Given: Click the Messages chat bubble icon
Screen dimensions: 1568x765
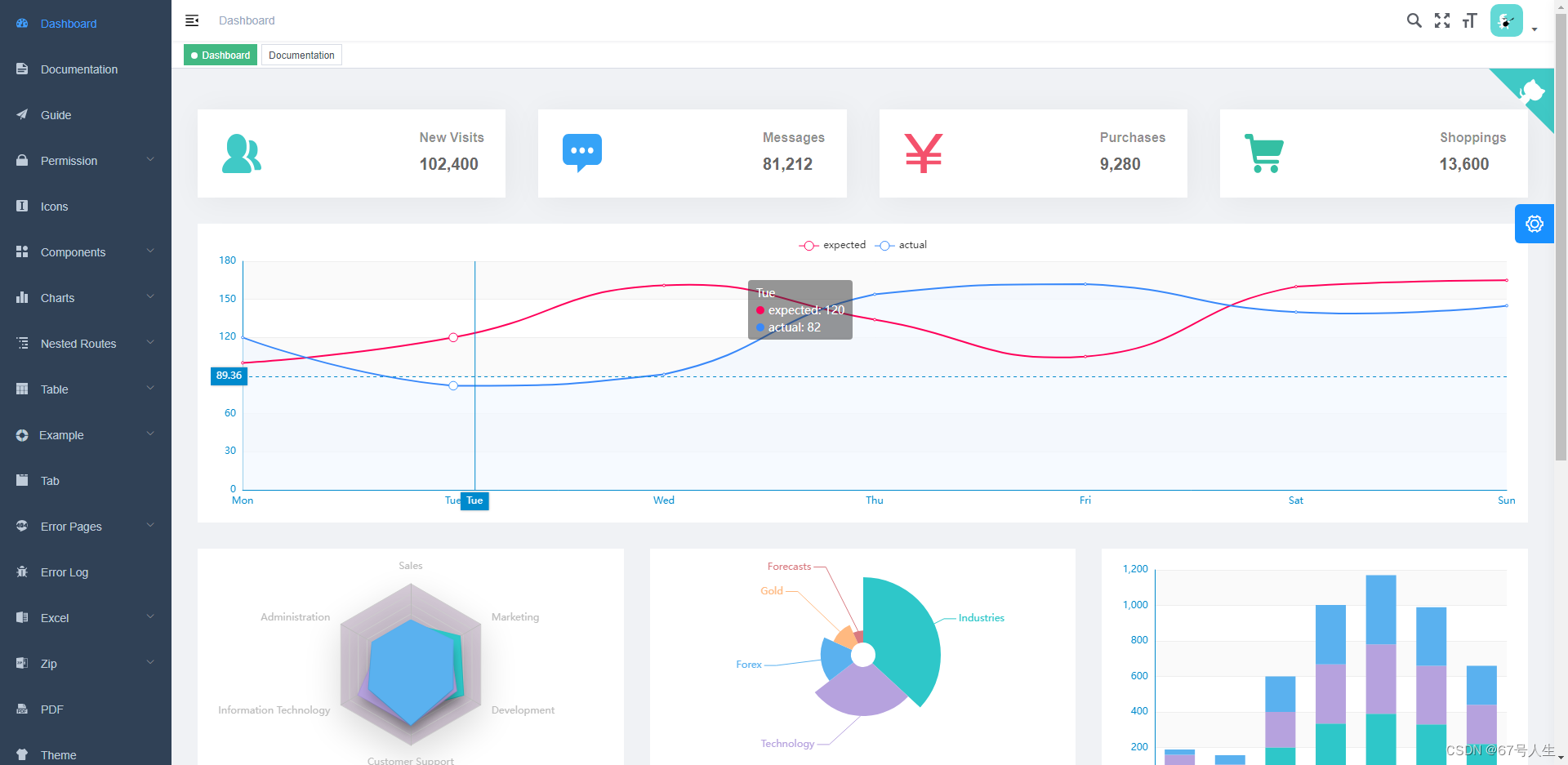Looking at the screenshot, I should click(582, 153).
